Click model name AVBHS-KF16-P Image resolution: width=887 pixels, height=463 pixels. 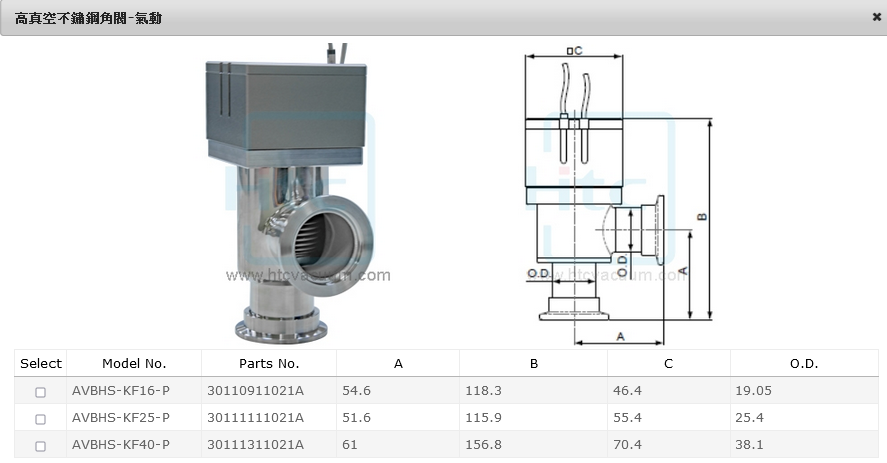(121, 391)
